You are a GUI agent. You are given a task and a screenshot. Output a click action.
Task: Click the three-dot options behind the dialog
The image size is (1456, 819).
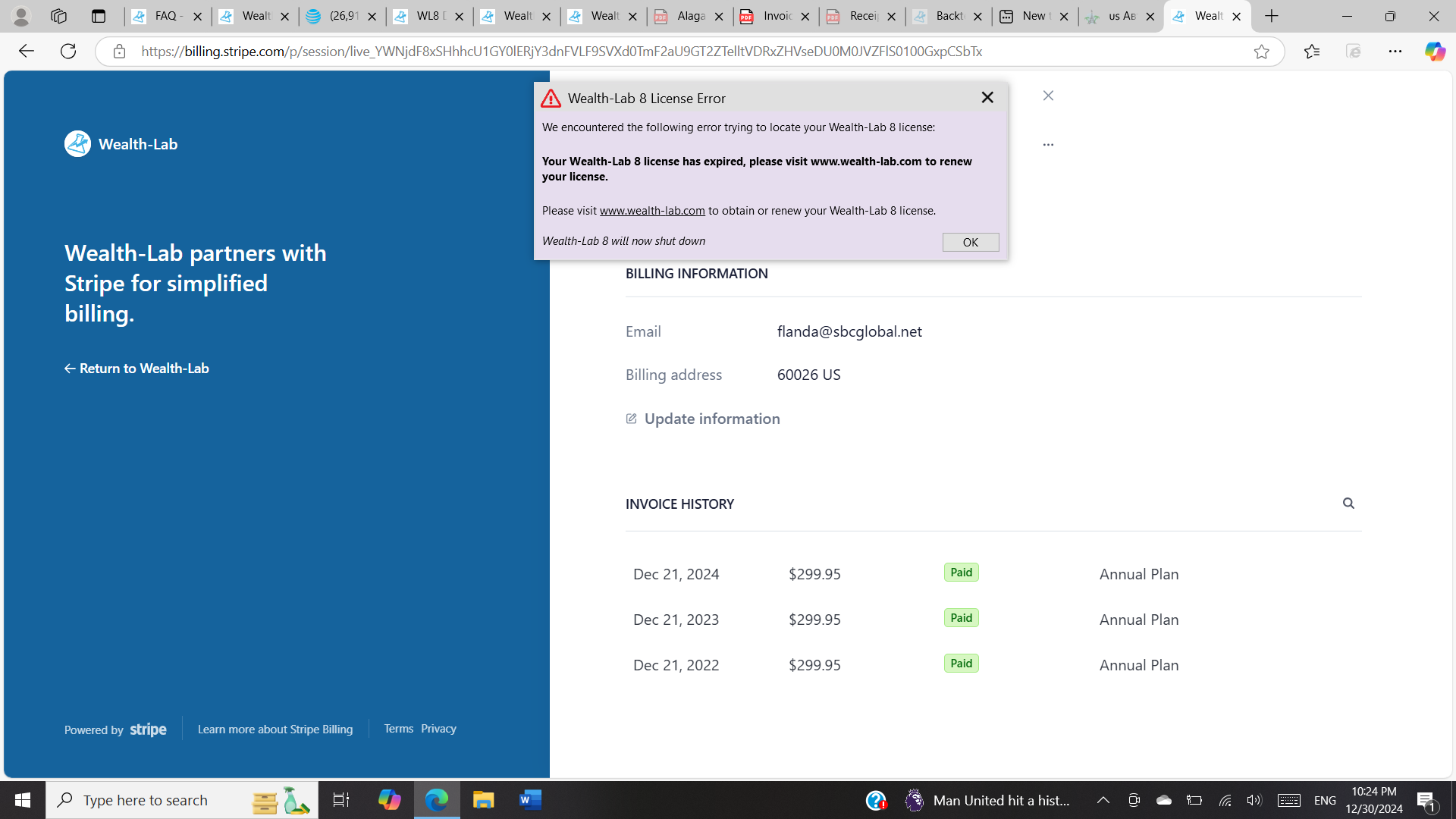coord(1048,144)
